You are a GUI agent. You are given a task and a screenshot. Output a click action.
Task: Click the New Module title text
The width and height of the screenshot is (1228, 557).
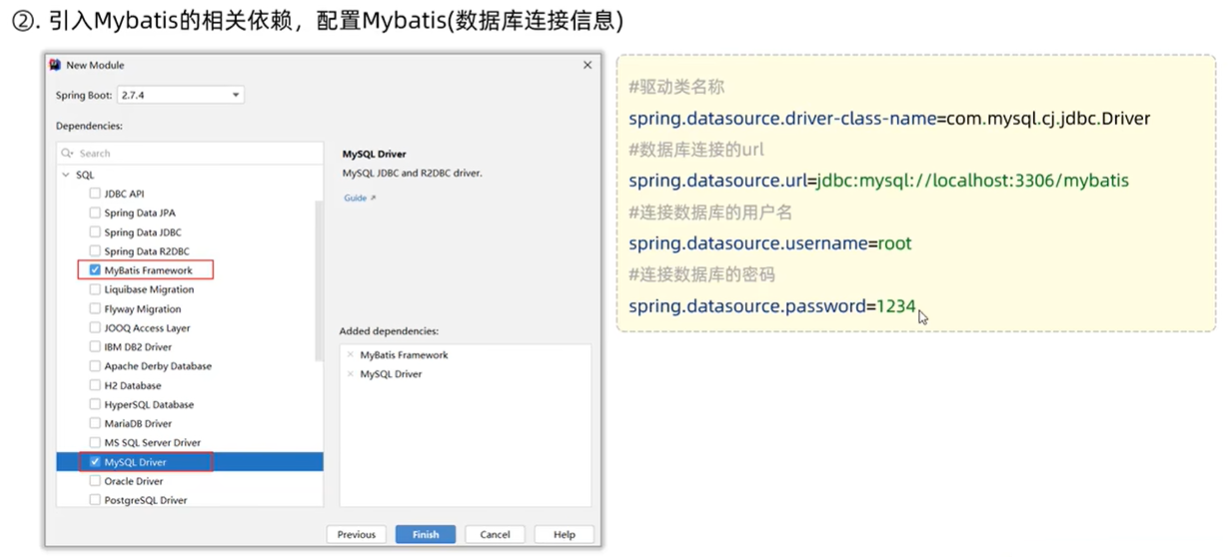click(x=95, y=65)
